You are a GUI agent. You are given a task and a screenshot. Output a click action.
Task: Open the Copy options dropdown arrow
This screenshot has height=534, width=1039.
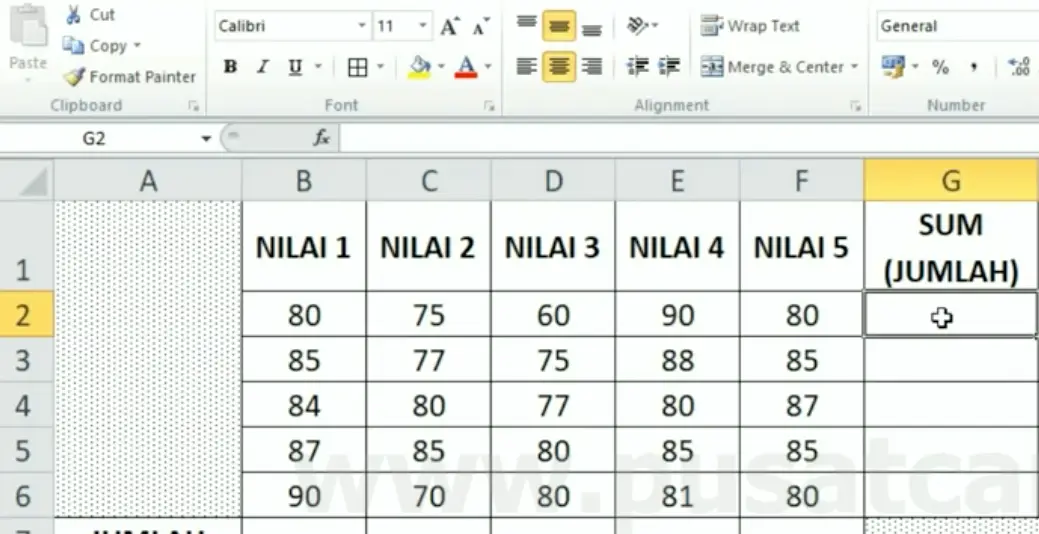point(137,46)
